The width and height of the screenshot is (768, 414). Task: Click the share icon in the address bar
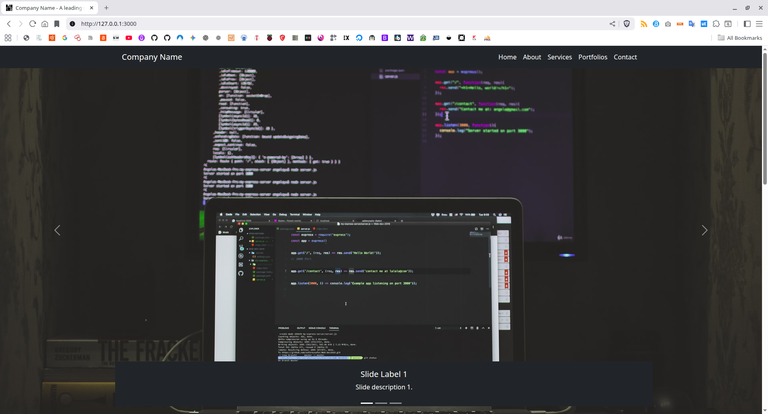coord(612,23)
